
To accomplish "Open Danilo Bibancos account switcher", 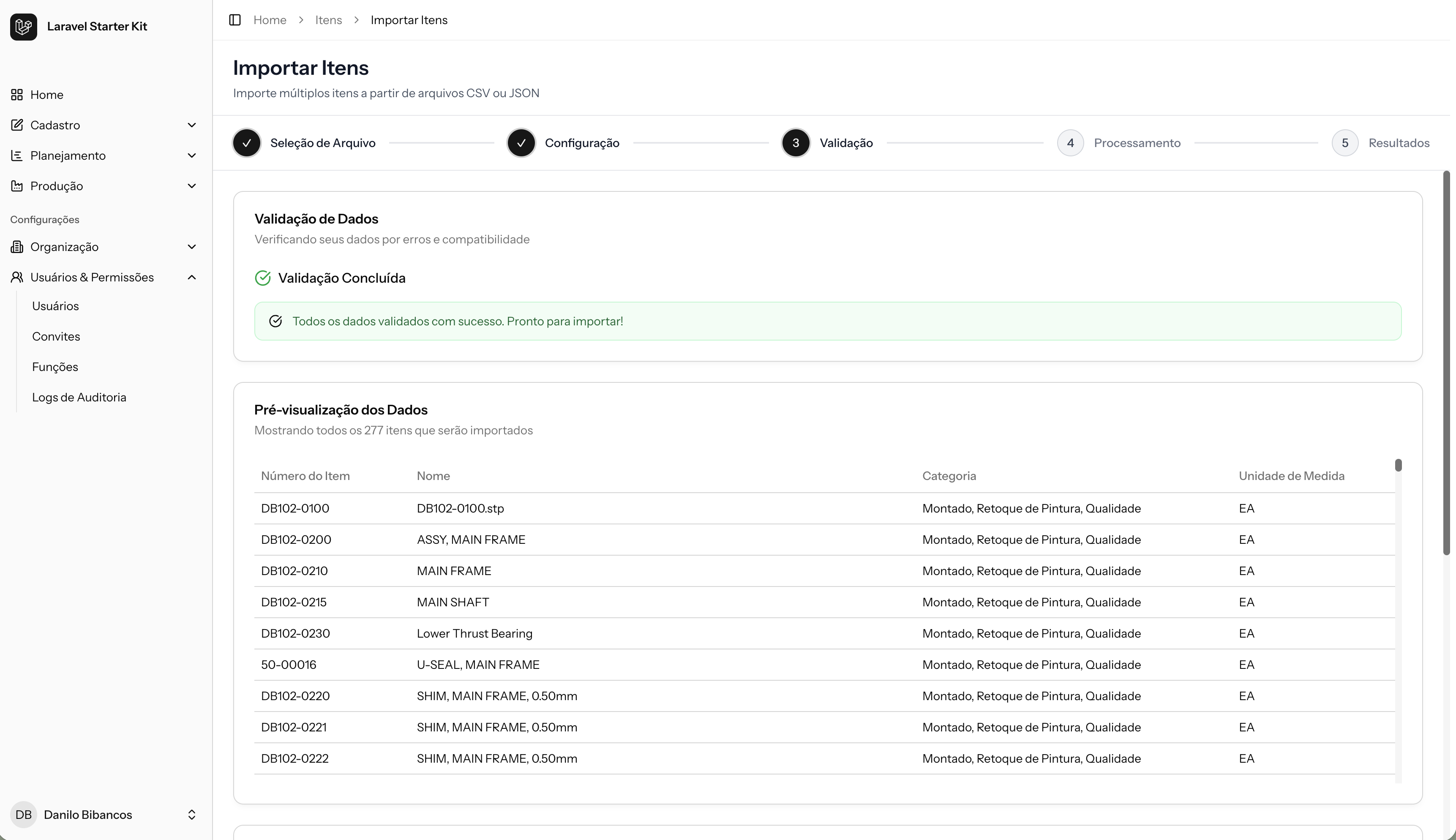I will pos(191,815).
